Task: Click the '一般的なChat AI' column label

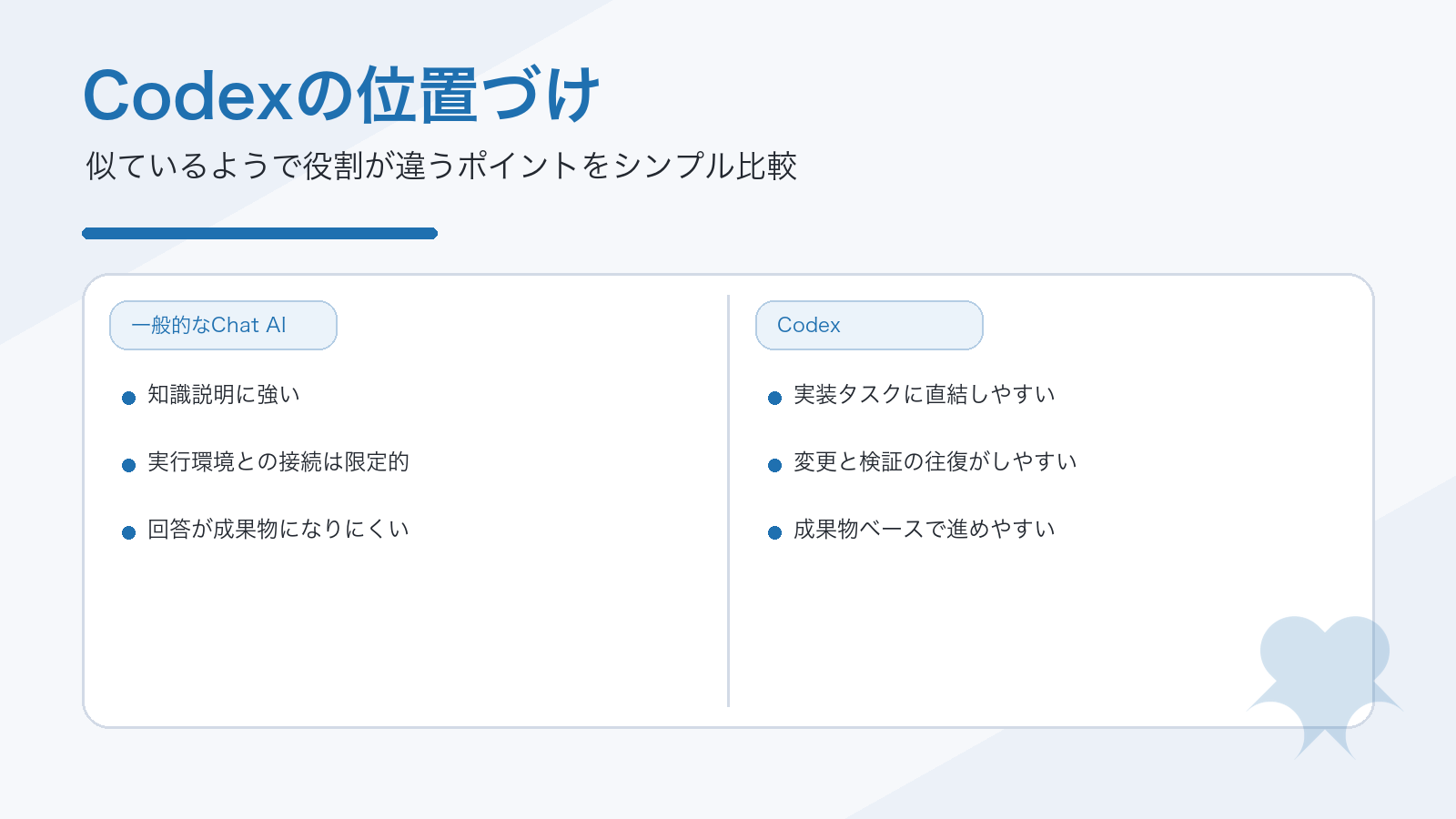Action: [x=223, y=325]
